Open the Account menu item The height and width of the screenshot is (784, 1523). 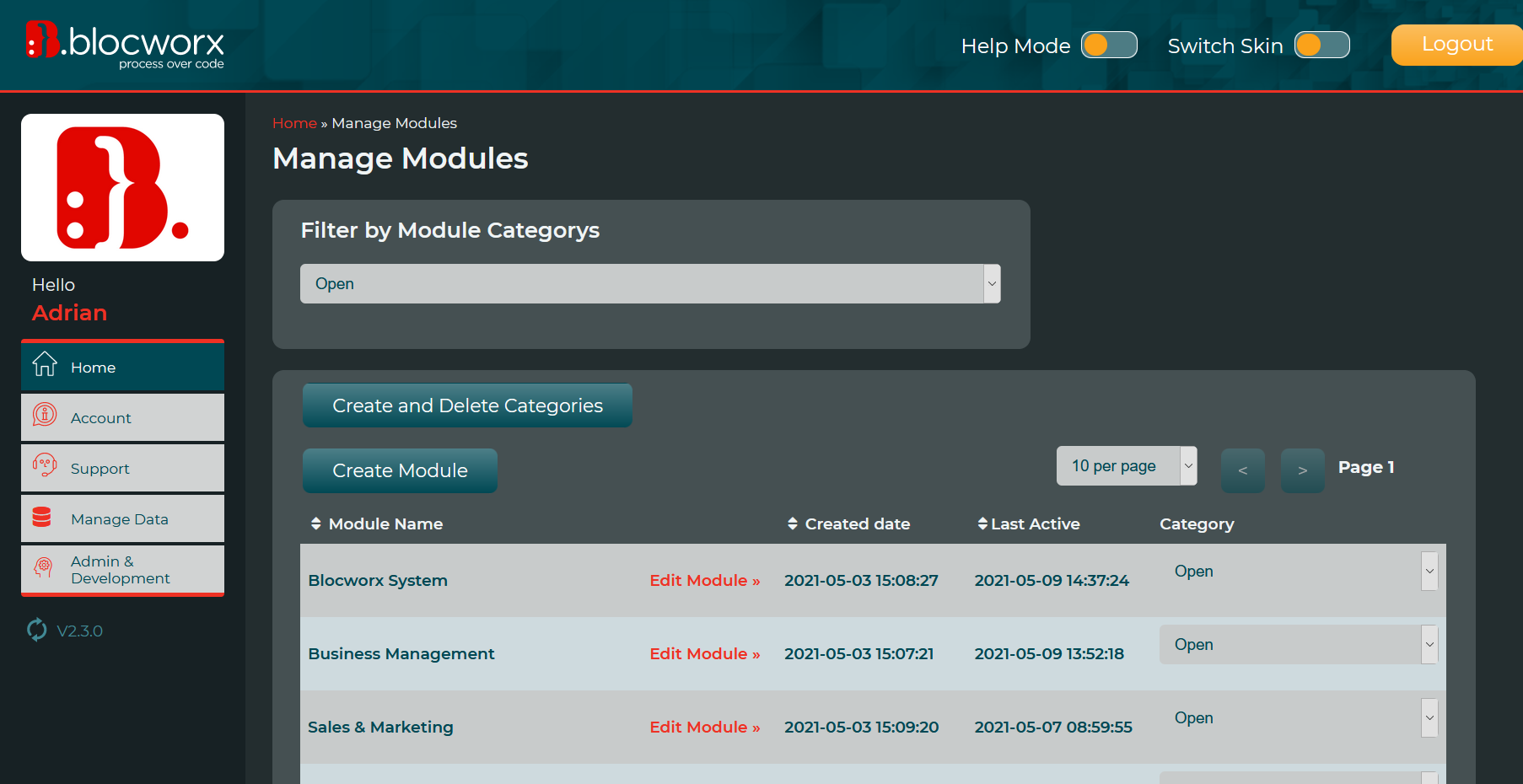coord(122,417)
